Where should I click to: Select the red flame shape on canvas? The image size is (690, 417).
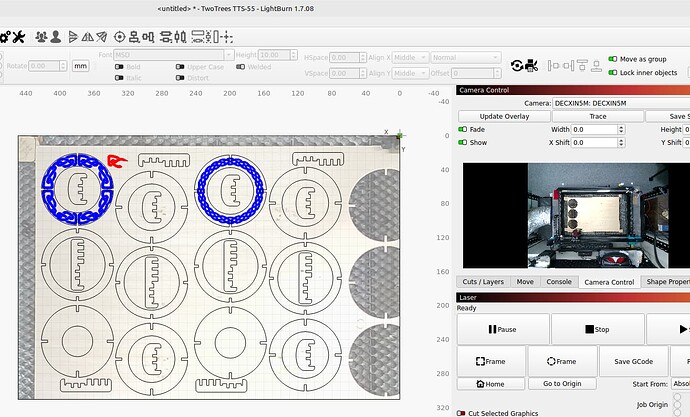[117, 161]
